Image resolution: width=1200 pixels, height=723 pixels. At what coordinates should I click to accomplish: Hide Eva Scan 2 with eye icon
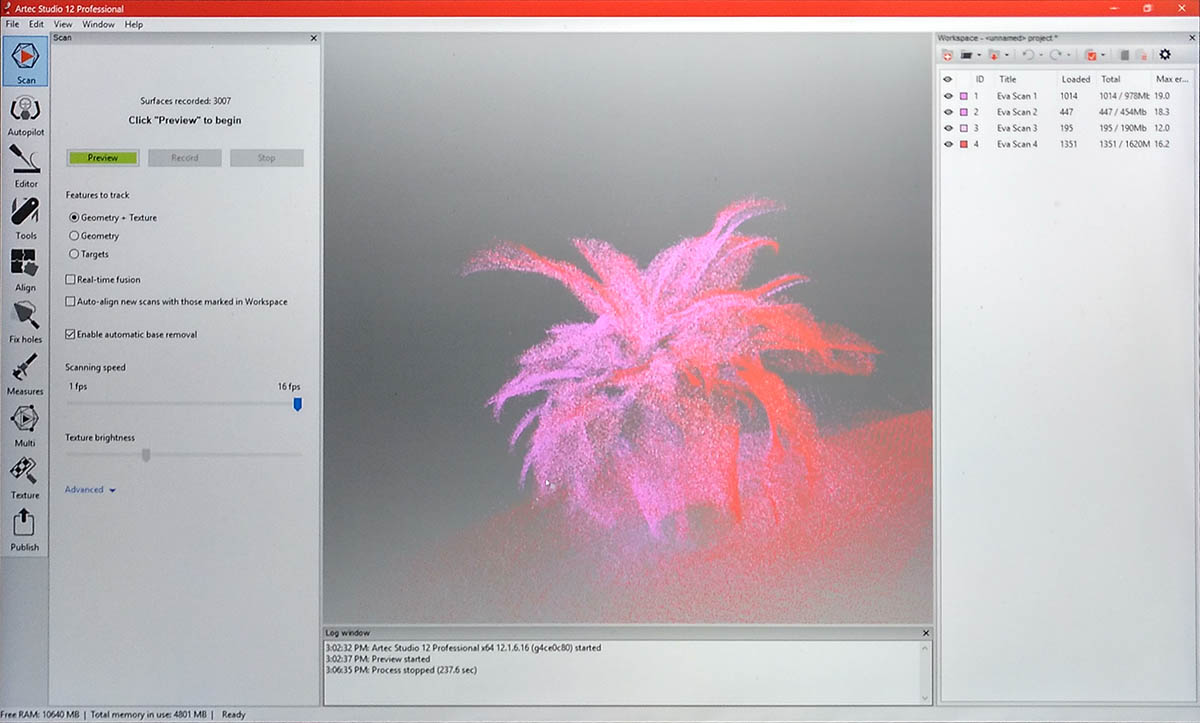[x=947, y=112]
